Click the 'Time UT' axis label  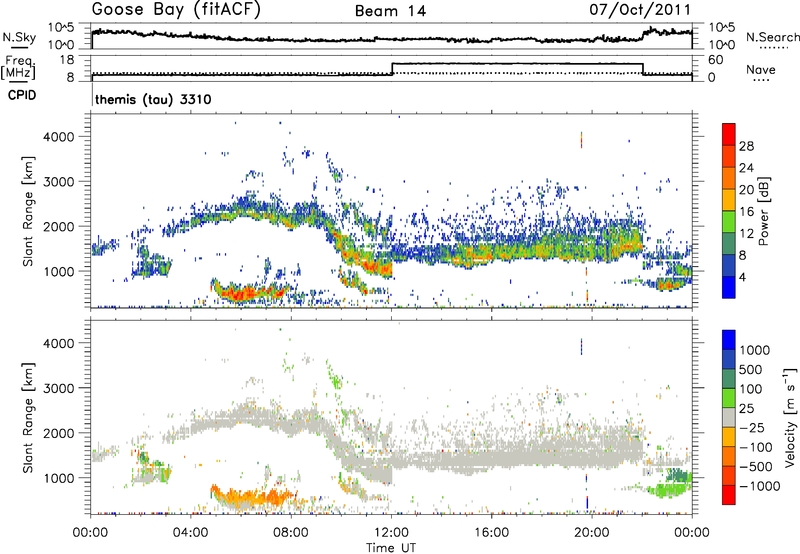pyautogui.click(x=391, y=548)
